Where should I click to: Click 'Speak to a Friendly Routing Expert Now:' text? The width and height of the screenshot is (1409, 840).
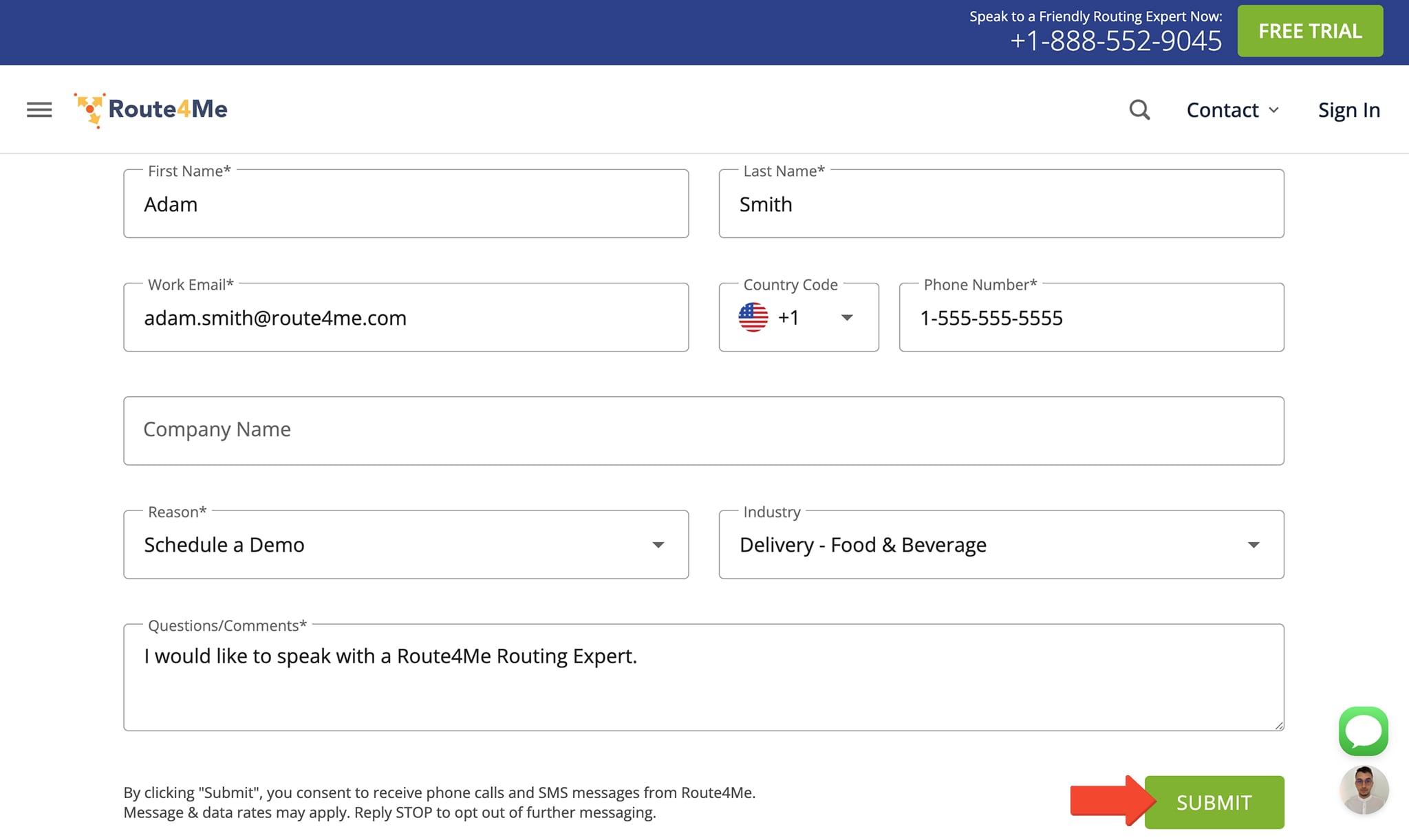1096,16
